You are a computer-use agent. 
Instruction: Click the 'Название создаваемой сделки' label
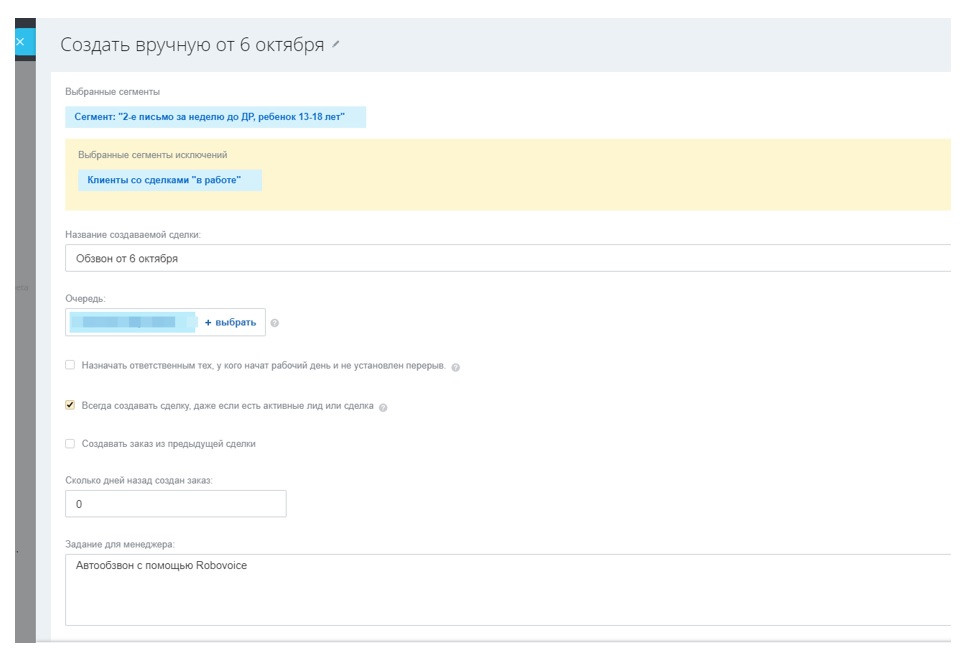tap(132, 235)
